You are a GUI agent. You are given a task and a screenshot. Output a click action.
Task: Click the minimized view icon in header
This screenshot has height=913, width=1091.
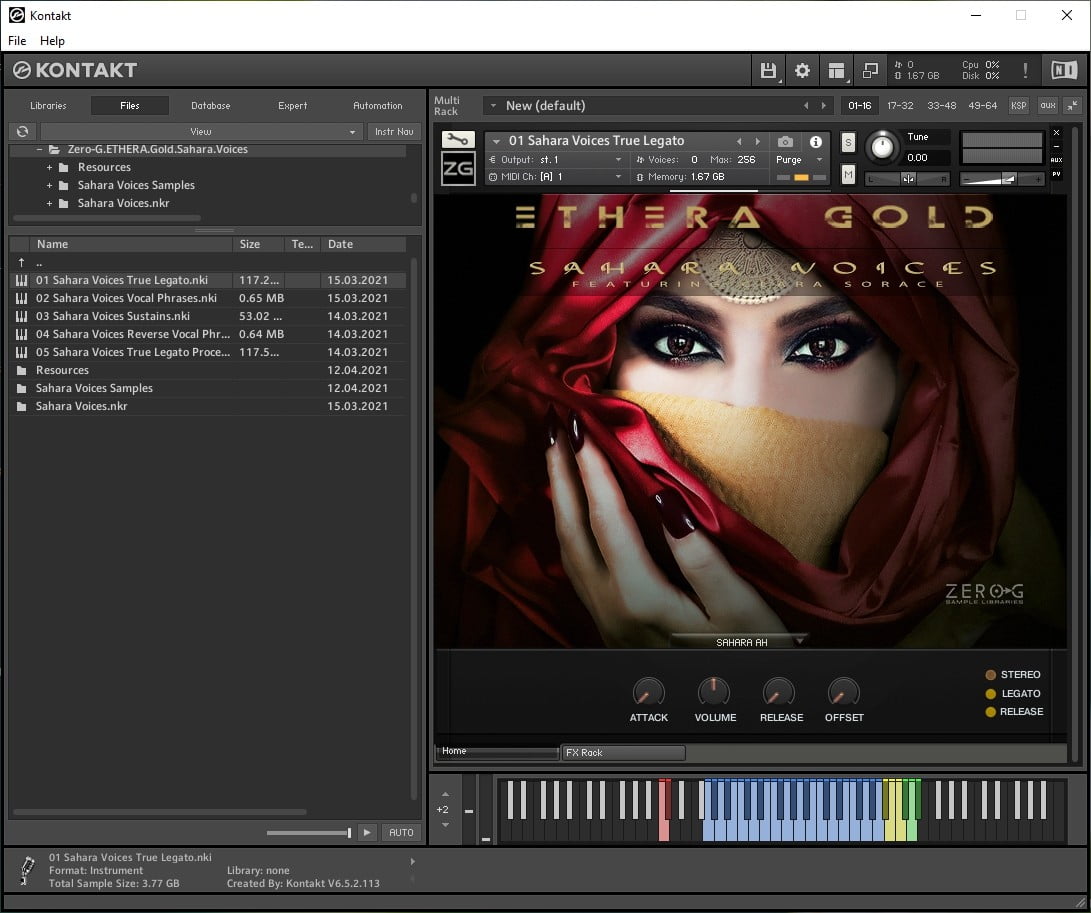click(x=870, y=70)
